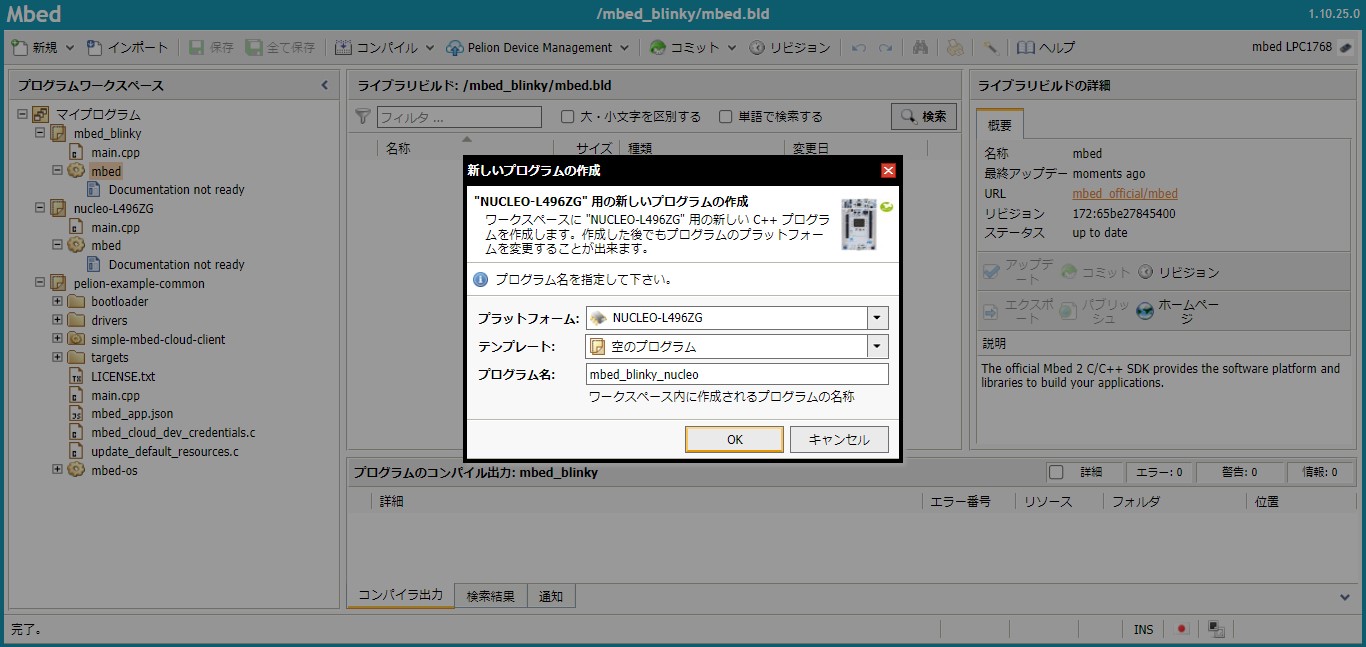This screenshot has height=647, width=1366.
Task: Click the undo arrow in the toolbar
Action: tap(859, 47)
